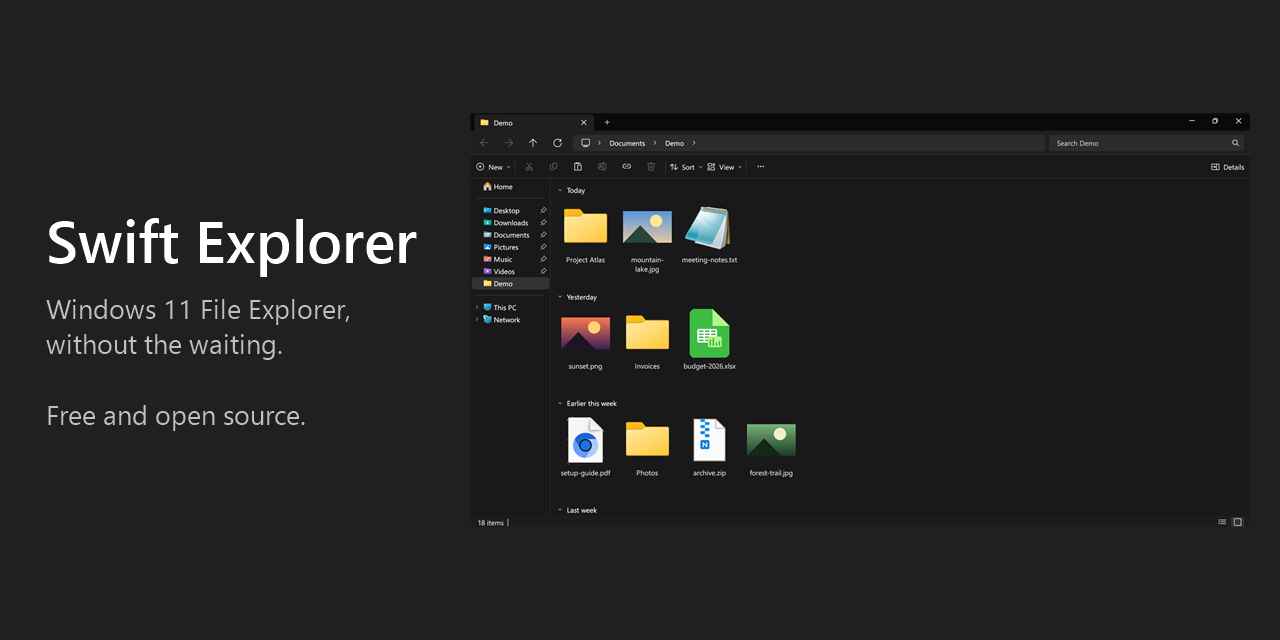Go up one folder level
Viewport: 1280px width, 640px height.
click(533, 143)
